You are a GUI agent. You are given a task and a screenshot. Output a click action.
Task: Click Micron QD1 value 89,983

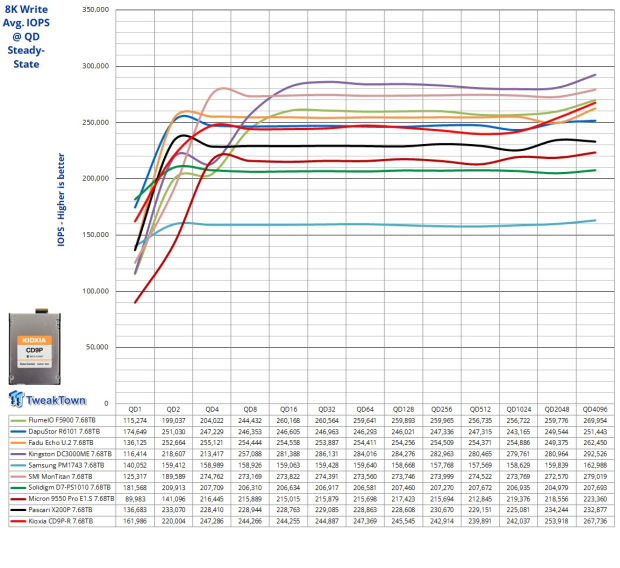(135, 499)
